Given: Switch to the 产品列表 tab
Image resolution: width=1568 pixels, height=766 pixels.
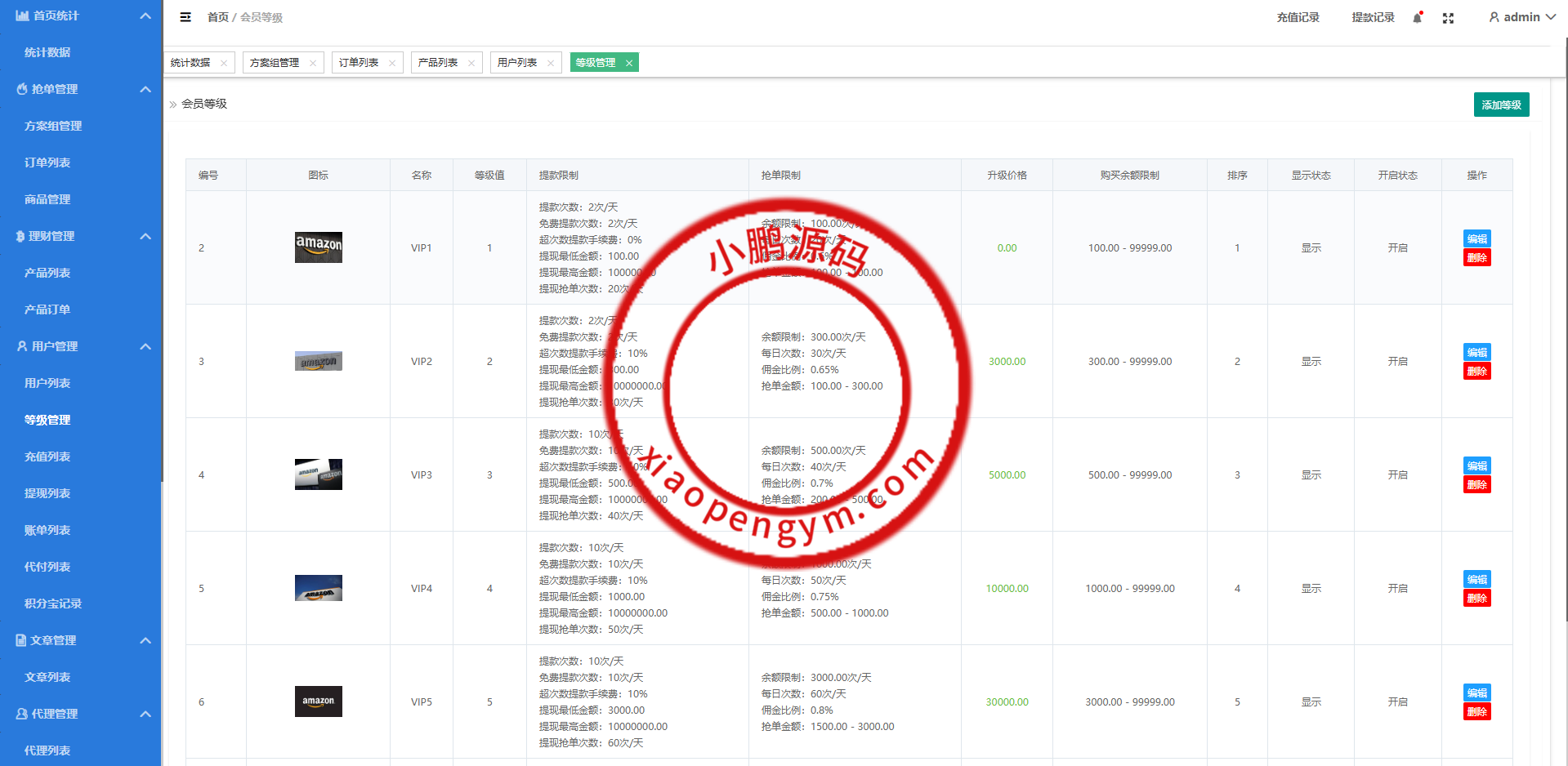Looking at the screenshot, I should click(438, 63).
